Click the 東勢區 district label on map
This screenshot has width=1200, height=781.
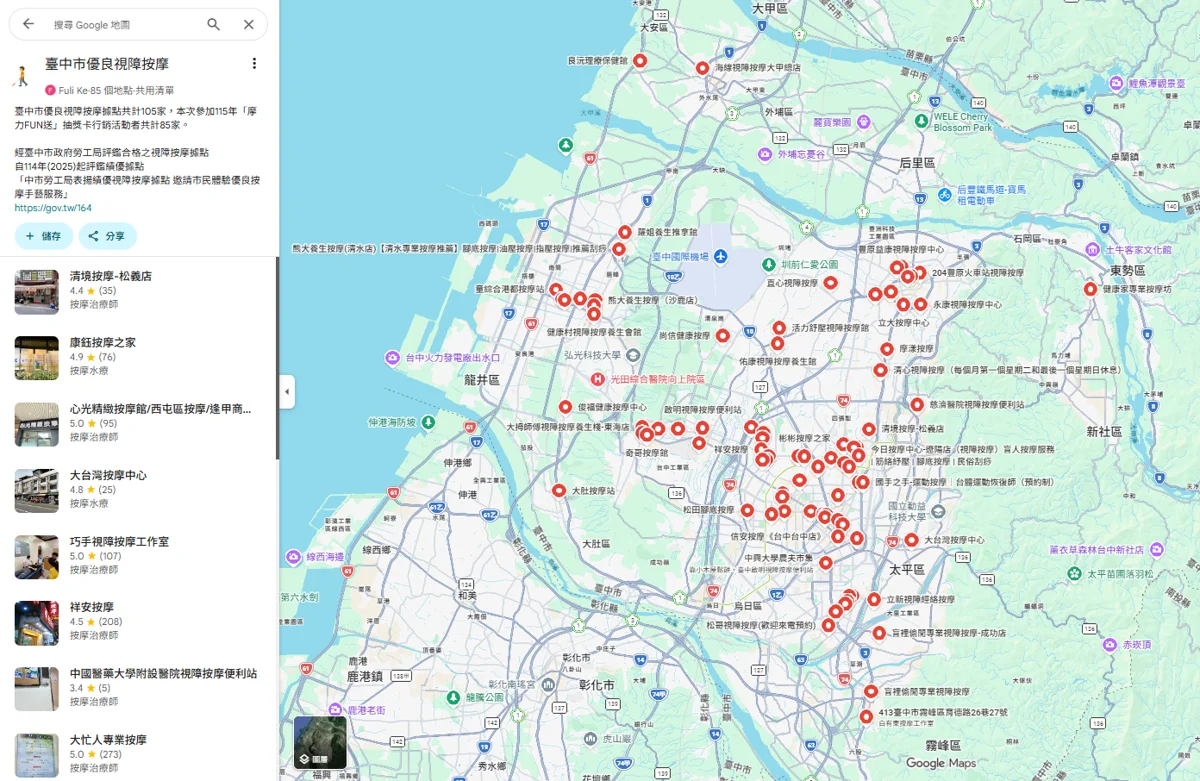tap(1127, 271)
